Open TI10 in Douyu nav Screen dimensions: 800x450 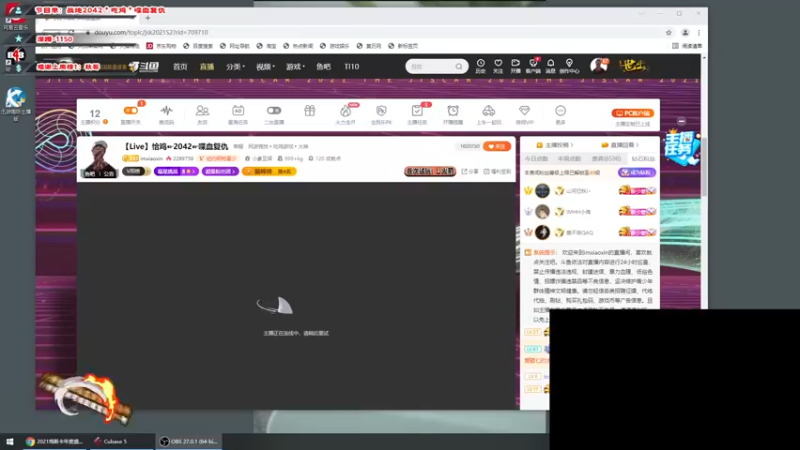(x=352, y=66)
